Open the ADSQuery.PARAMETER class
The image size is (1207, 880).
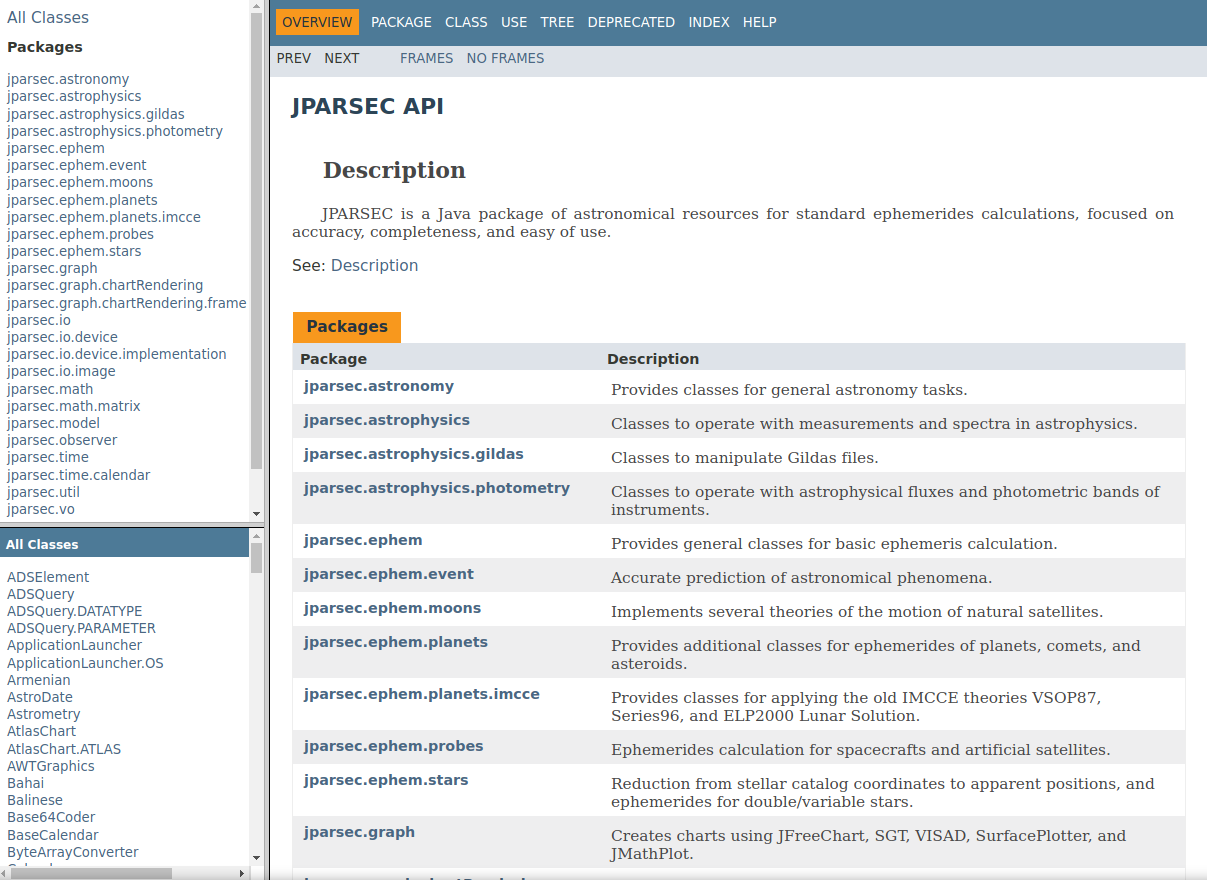coord(81,628)
